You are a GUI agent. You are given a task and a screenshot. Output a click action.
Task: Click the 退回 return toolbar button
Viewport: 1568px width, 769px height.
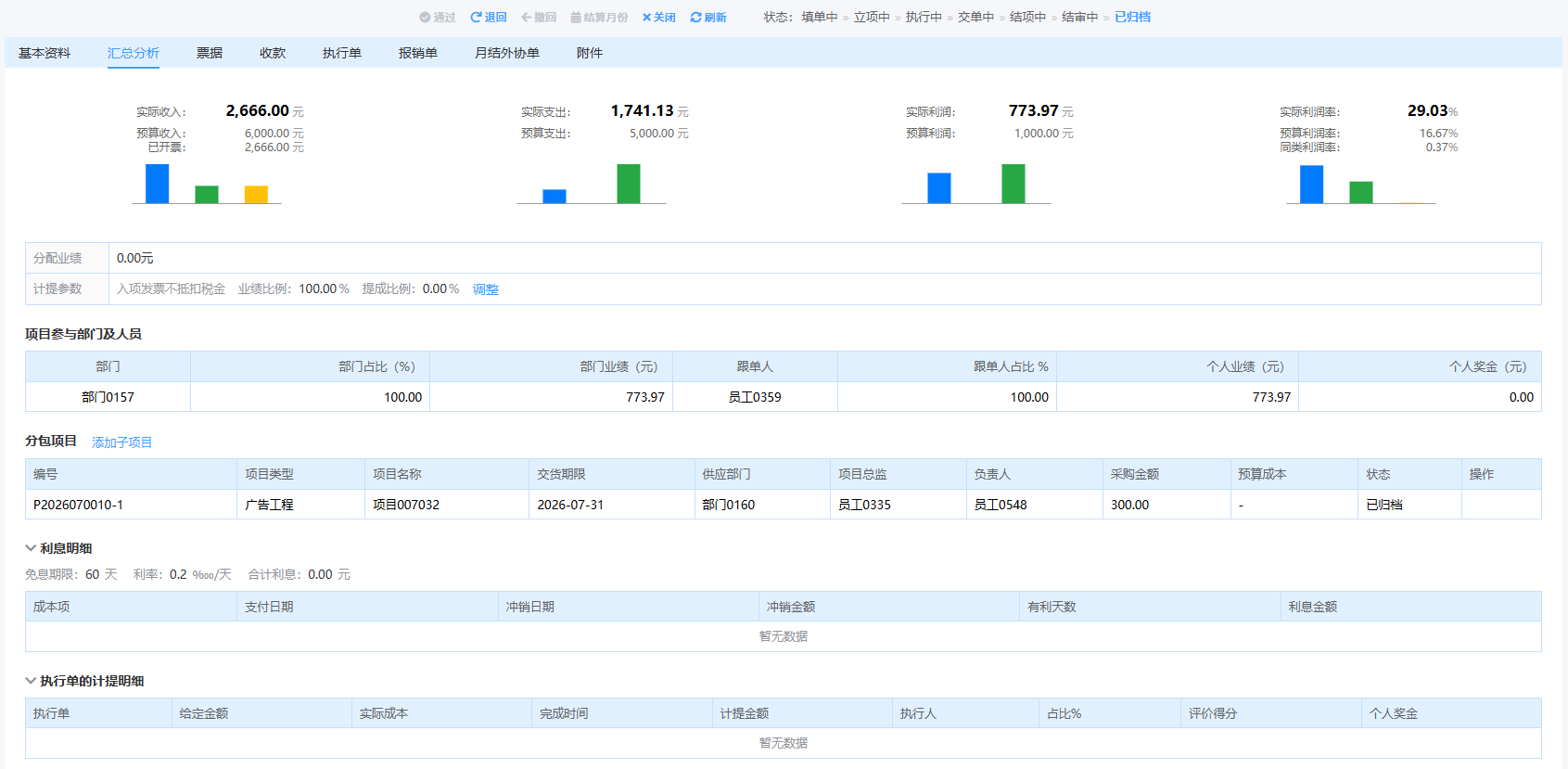point(489,18)
